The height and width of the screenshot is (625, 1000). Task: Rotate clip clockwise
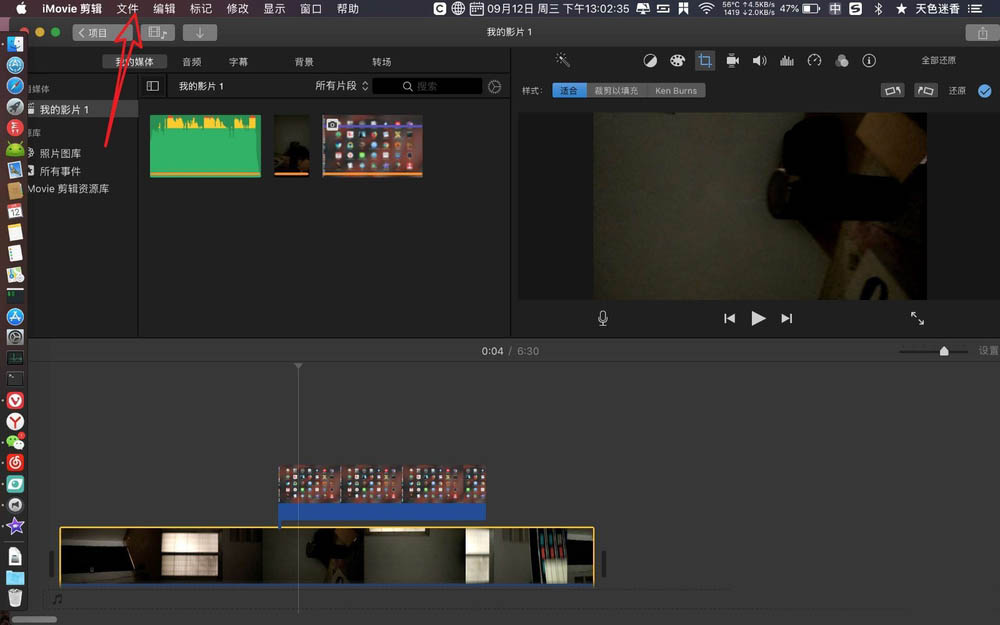pos(925,91)
